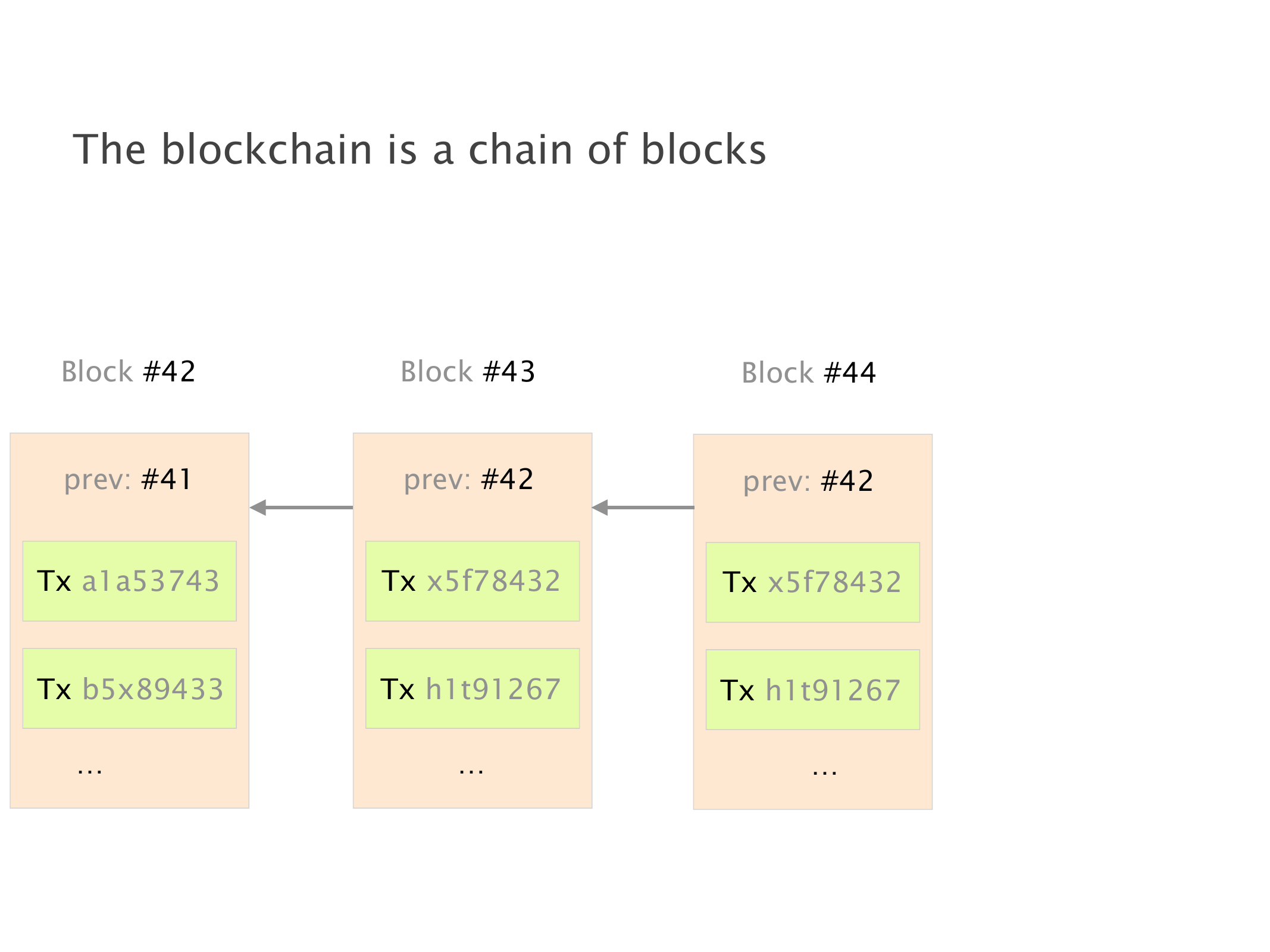Click the word "blockchain" in the title

point(267,149)
